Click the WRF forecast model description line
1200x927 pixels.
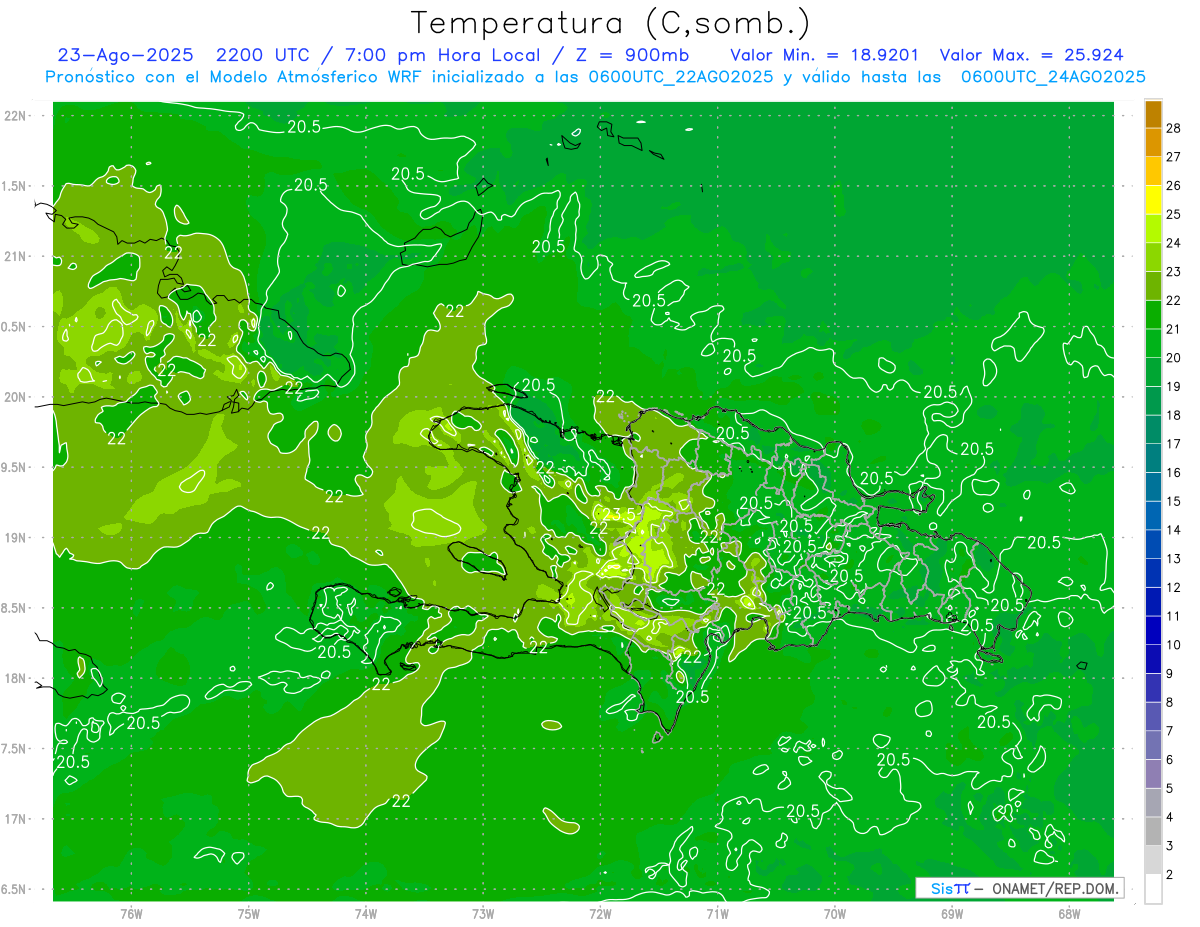point(595,77)
